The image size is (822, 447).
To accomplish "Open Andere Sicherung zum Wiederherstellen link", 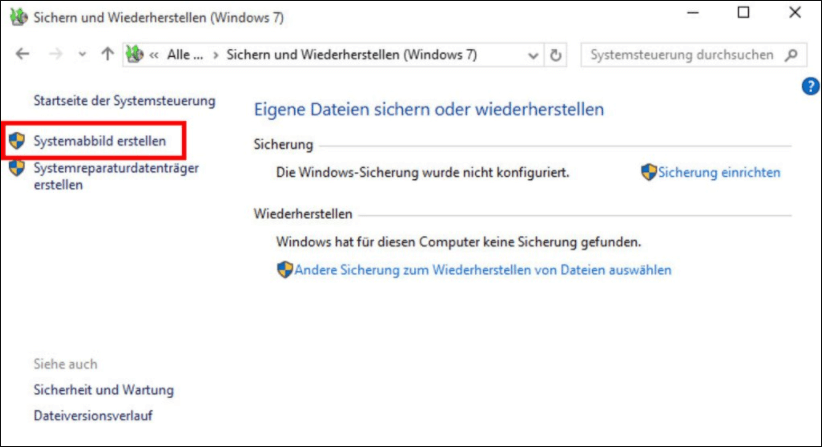I will tap(483, 270).
